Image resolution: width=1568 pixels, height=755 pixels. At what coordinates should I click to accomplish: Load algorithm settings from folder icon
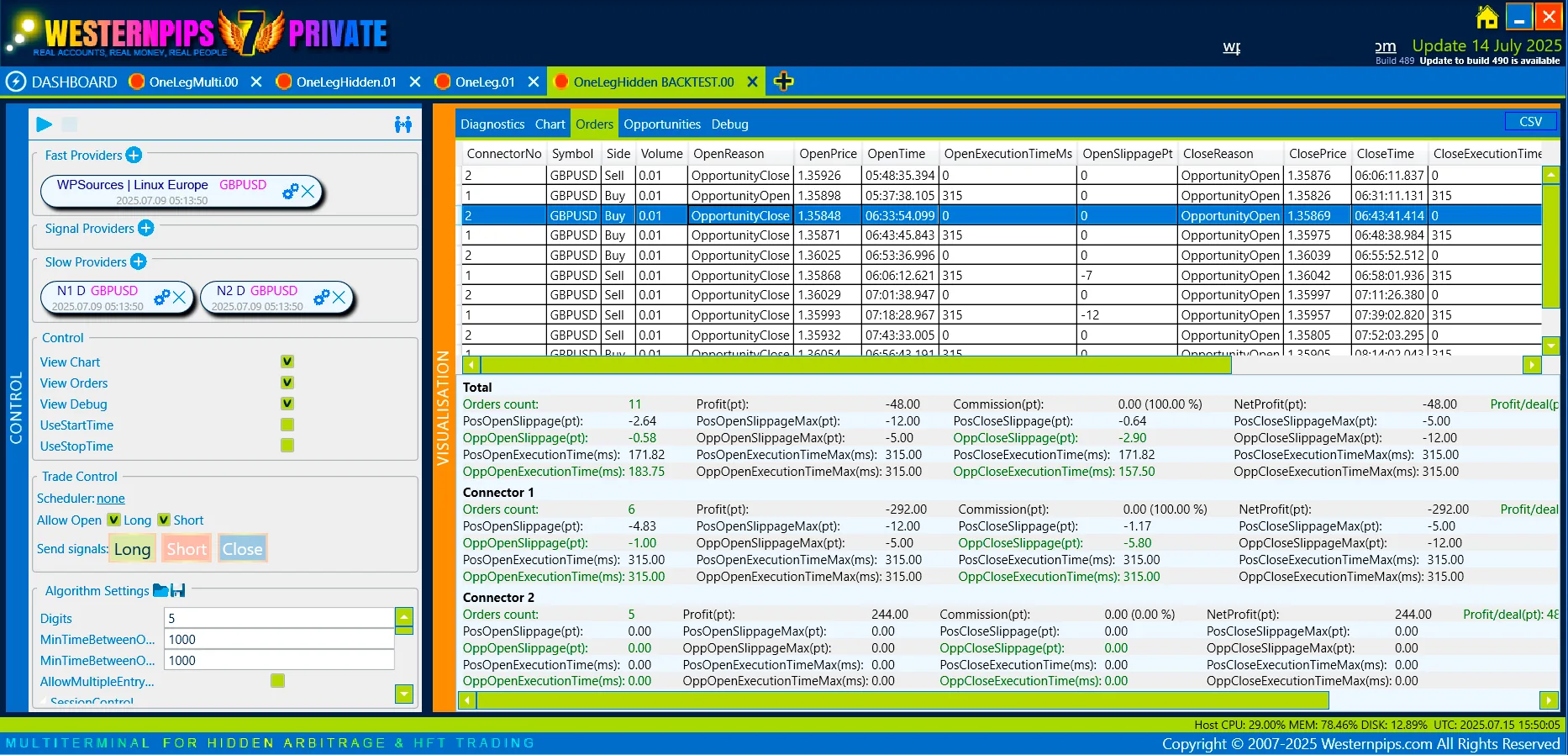tap(160, 590)
